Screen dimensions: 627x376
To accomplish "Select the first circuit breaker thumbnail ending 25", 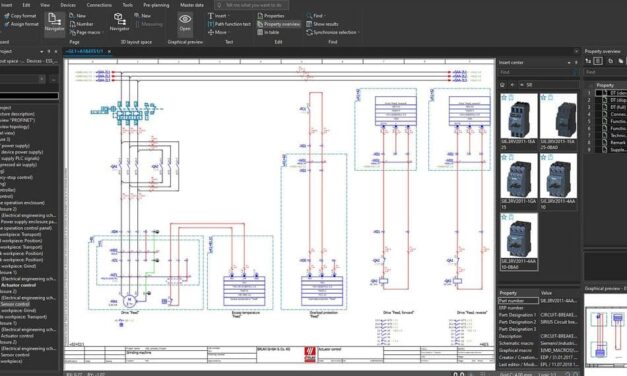I will pos(519,122).
